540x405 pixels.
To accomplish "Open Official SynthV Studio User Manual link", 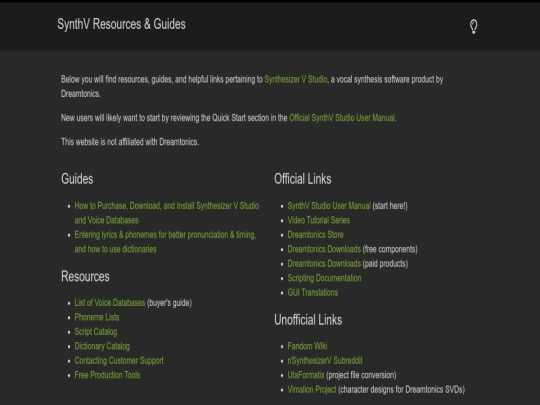I will click(342, 118).
